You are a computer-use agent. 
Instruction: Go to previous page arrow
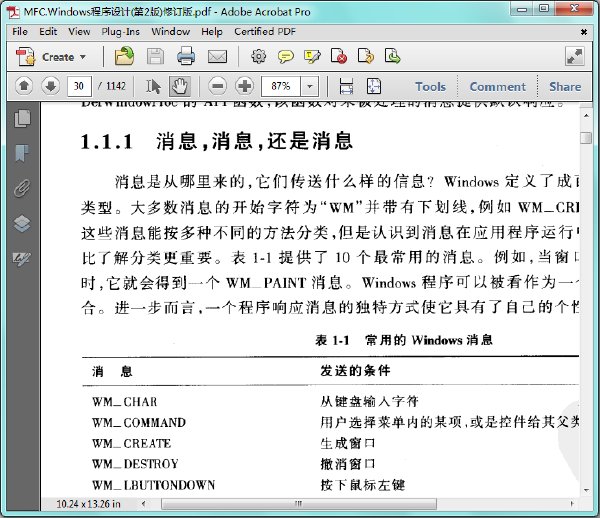[x=24, y=86]
